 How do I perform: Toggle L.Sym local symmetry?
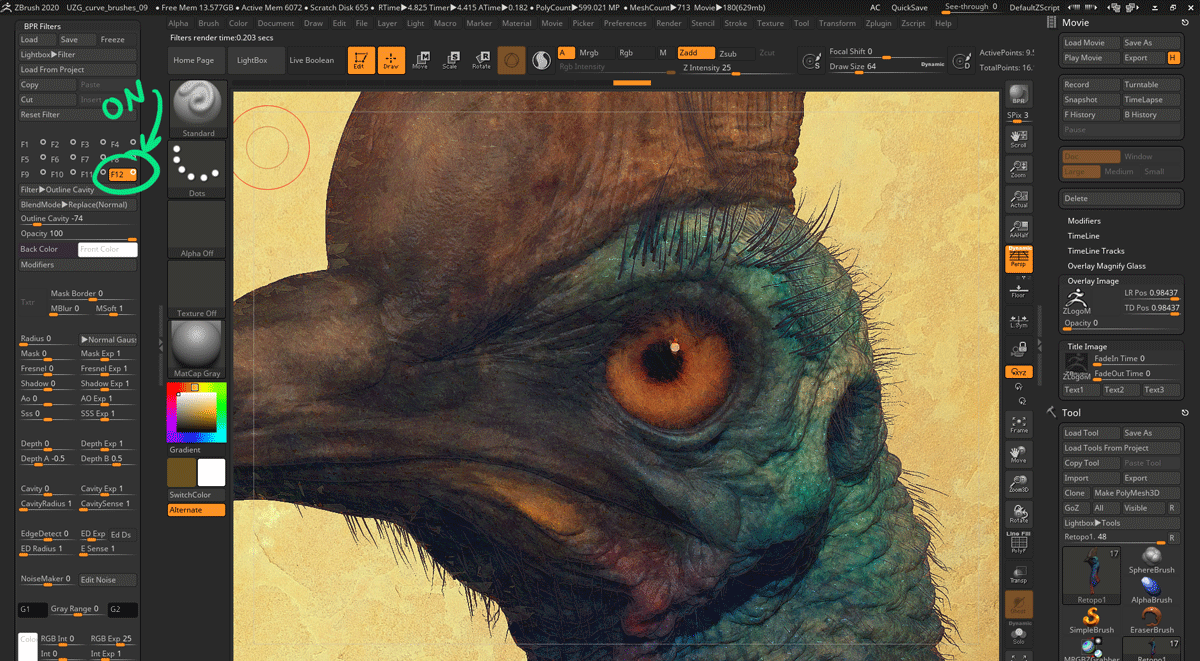(x=1018, y=319)
